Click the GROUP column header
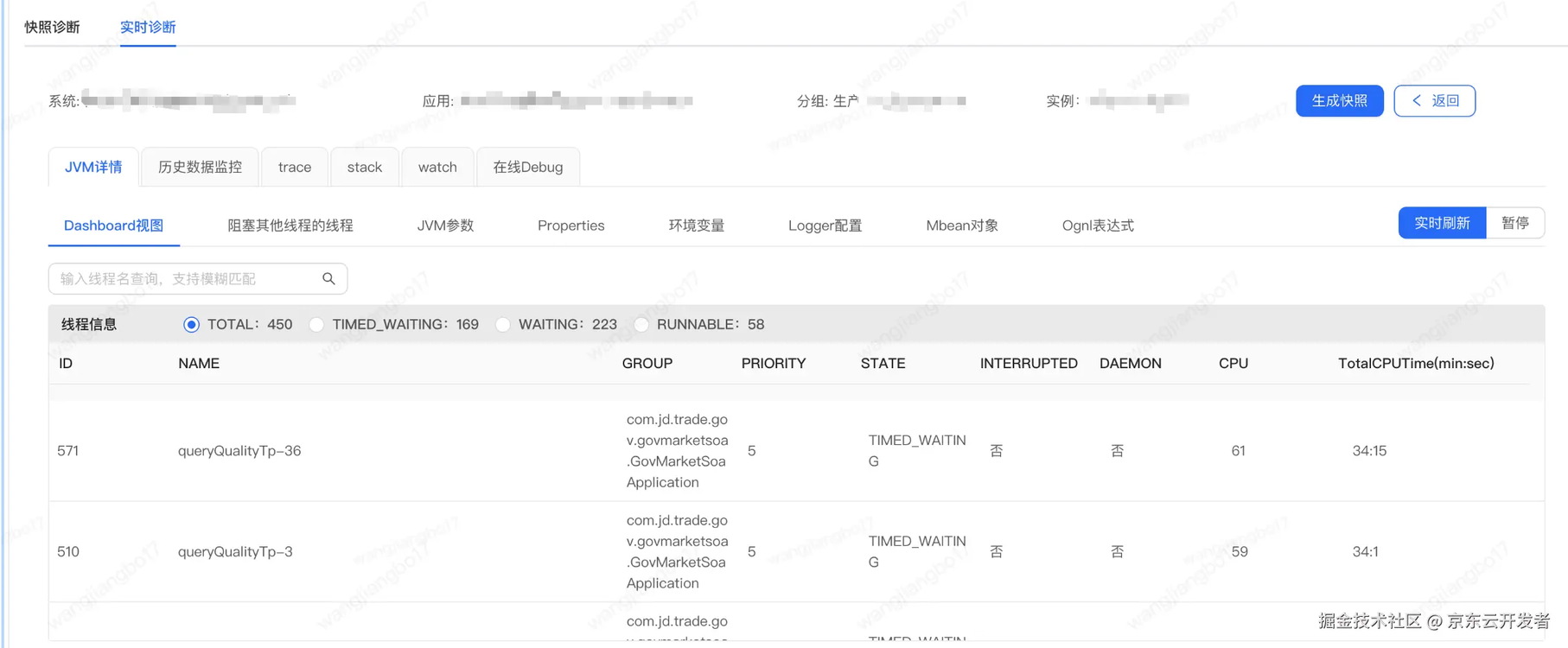 (x=647, y=364)
